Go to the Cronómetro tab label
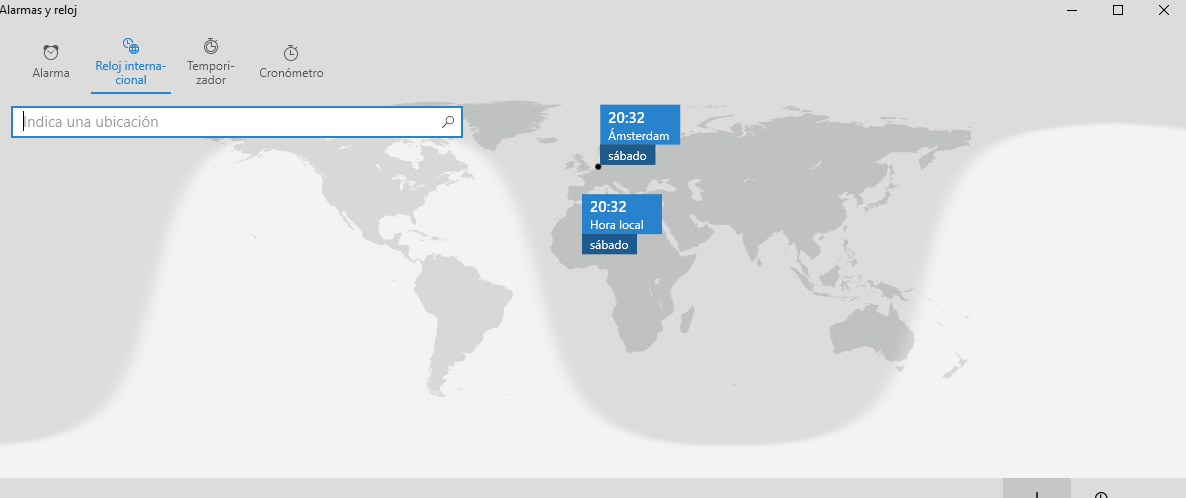This screenshot has width=1186, height=498. (291, 73)
